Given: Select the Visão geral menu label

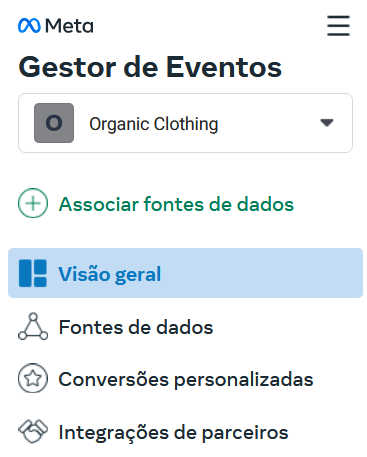Looking at the screenshot, I should coord(110,274).
